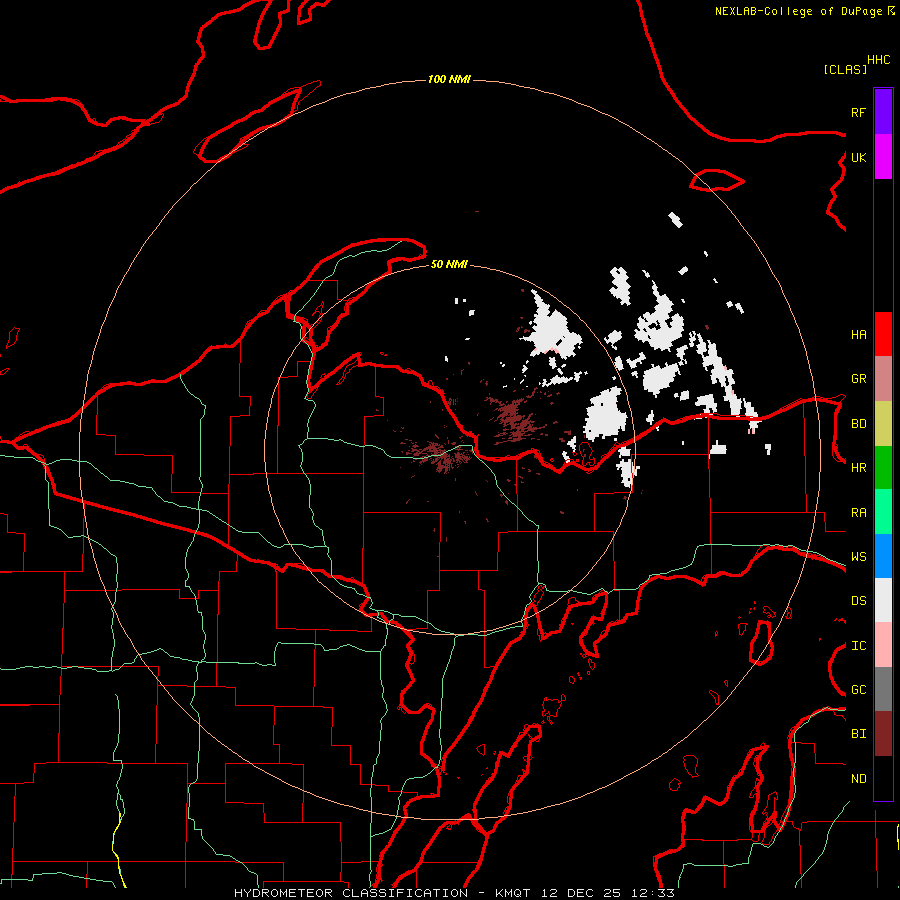
Task: Click the 'HYDROMETEOR CLASSIFICATION' title text
Action: [351, 893]
